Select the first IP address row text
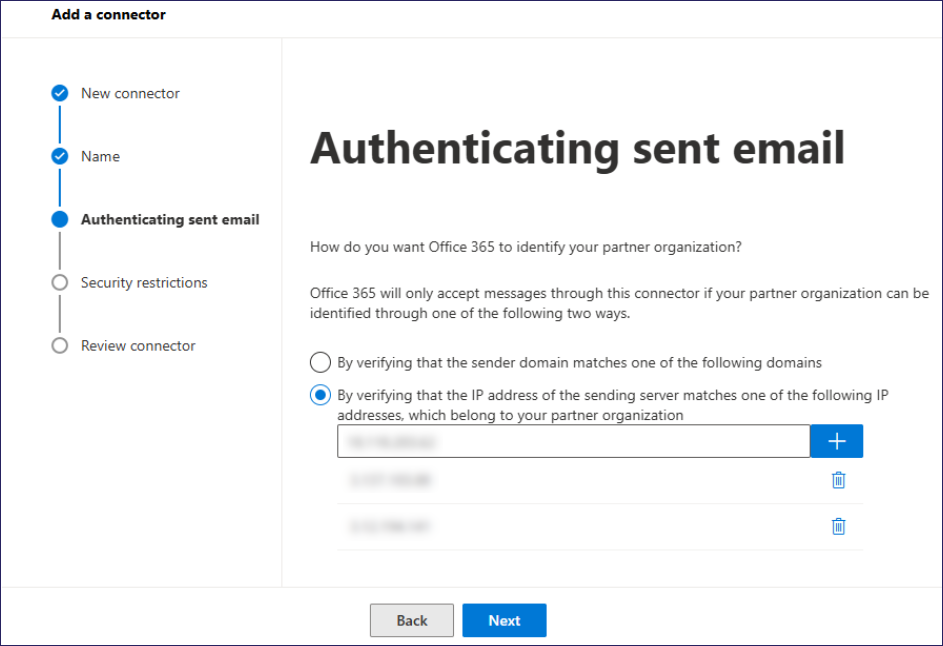The width and height of the screenshot is (943, 646). coord(390,480)
